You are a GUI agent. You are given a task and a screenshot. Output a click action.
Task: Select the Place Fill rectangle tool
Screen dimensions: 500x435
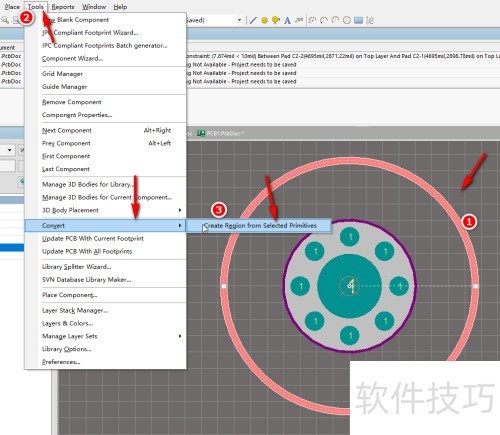point(358,20)
